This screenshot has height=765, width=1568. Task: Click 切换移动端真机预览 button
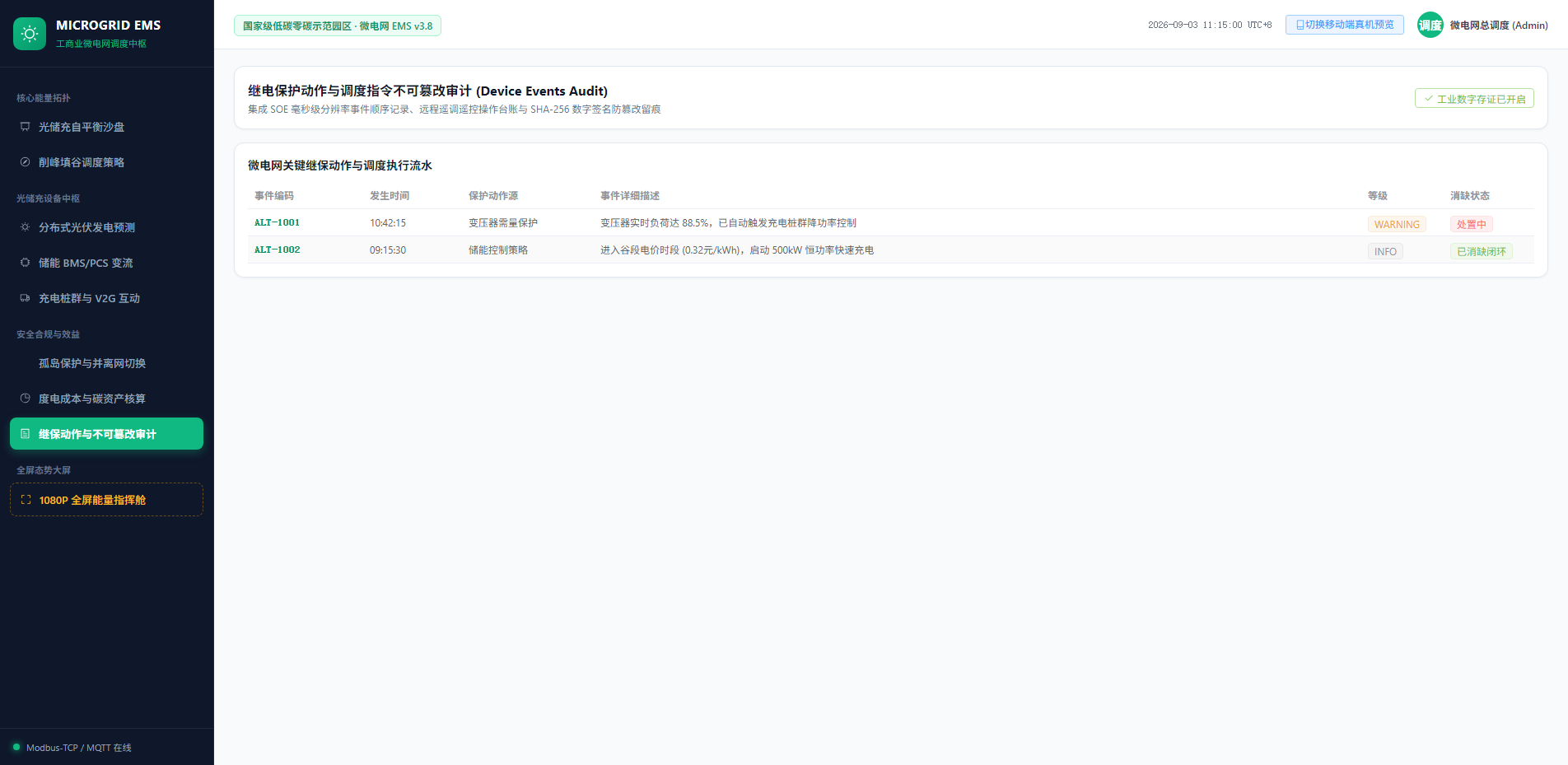click(1345, 25)
